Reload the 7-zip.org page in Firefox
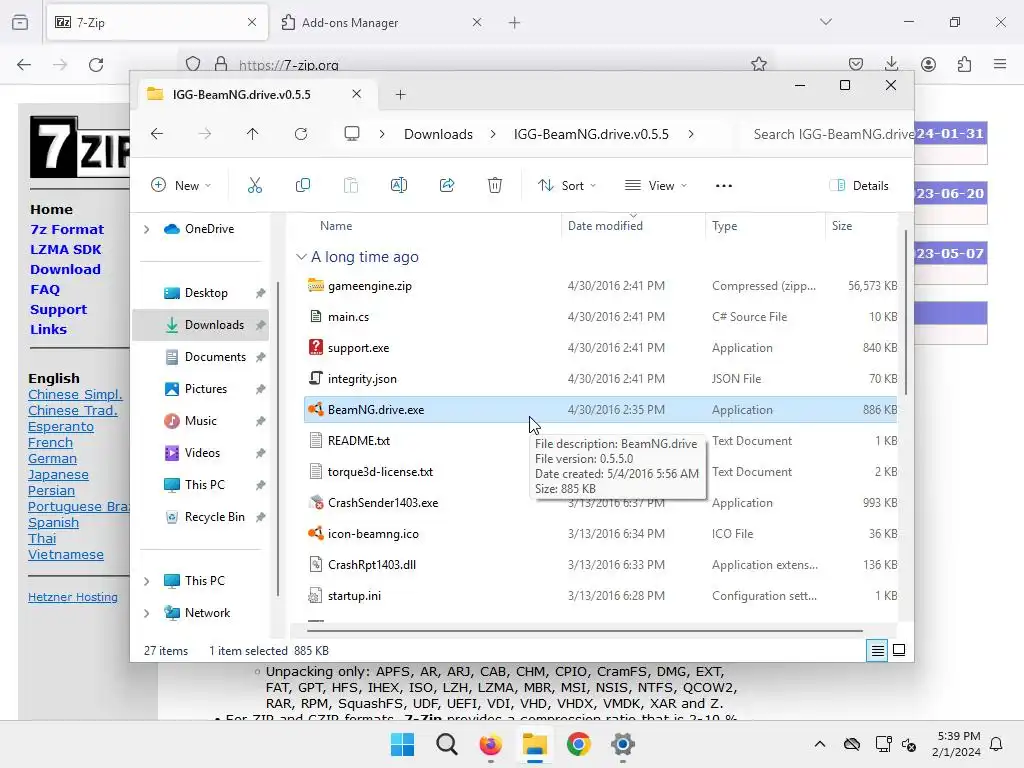 (96, 64)
